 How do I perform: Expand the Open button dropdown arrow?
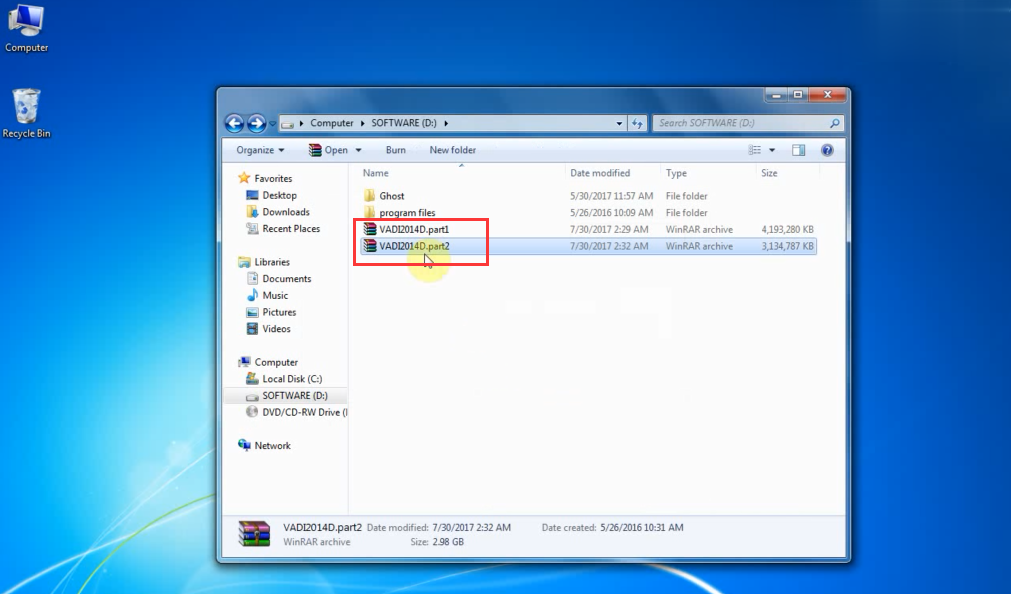(x=358, y=150)
